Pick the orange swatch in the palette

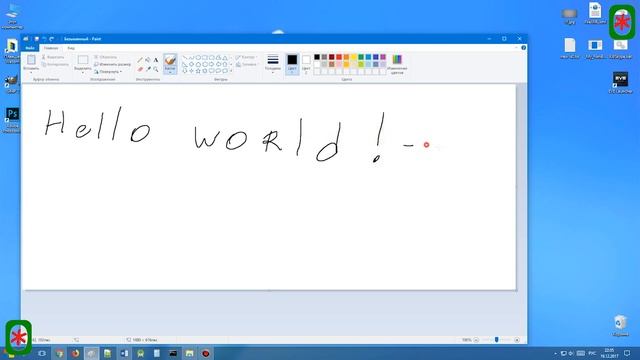click(x=346, y=57)
